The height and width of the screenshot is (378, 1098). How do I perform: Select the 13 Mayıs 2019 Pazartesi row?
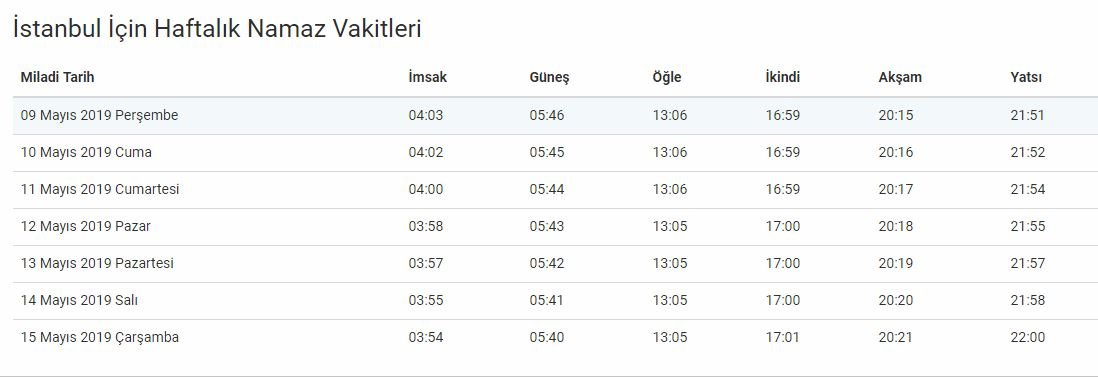(x=555, y=264)
